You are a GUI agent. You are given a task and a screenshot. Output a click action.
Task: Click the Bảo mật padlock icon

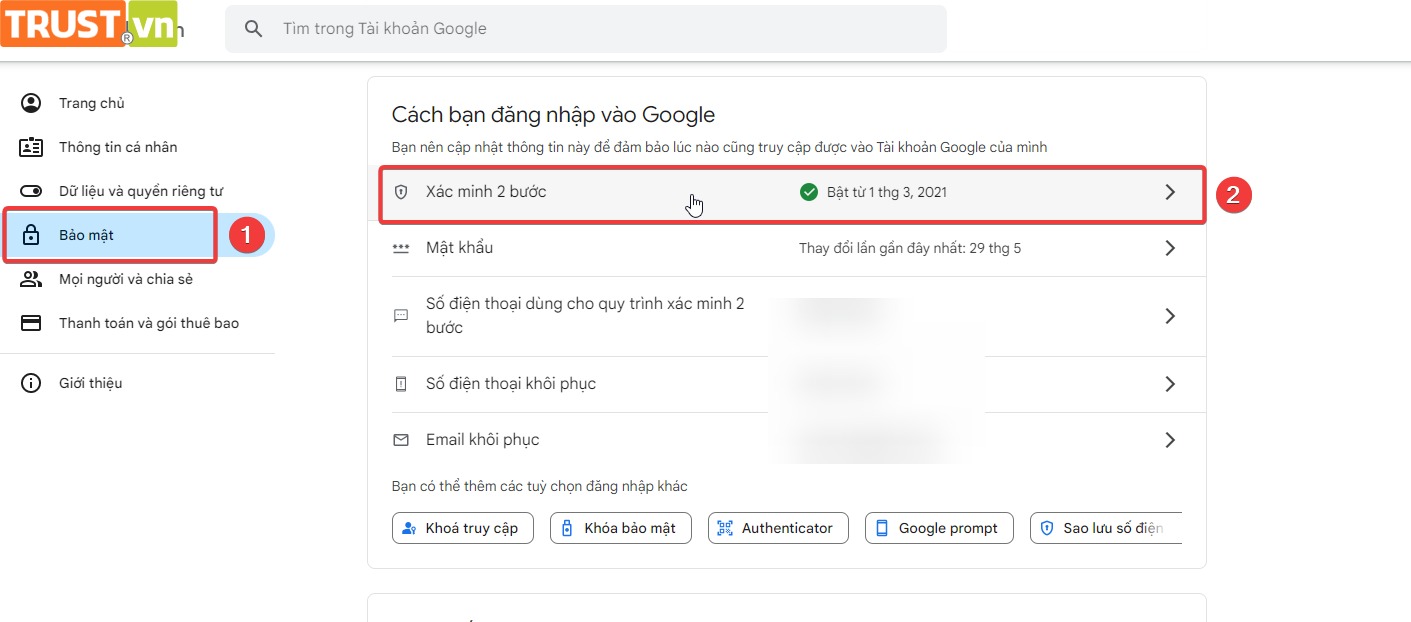tap(31, 235)
